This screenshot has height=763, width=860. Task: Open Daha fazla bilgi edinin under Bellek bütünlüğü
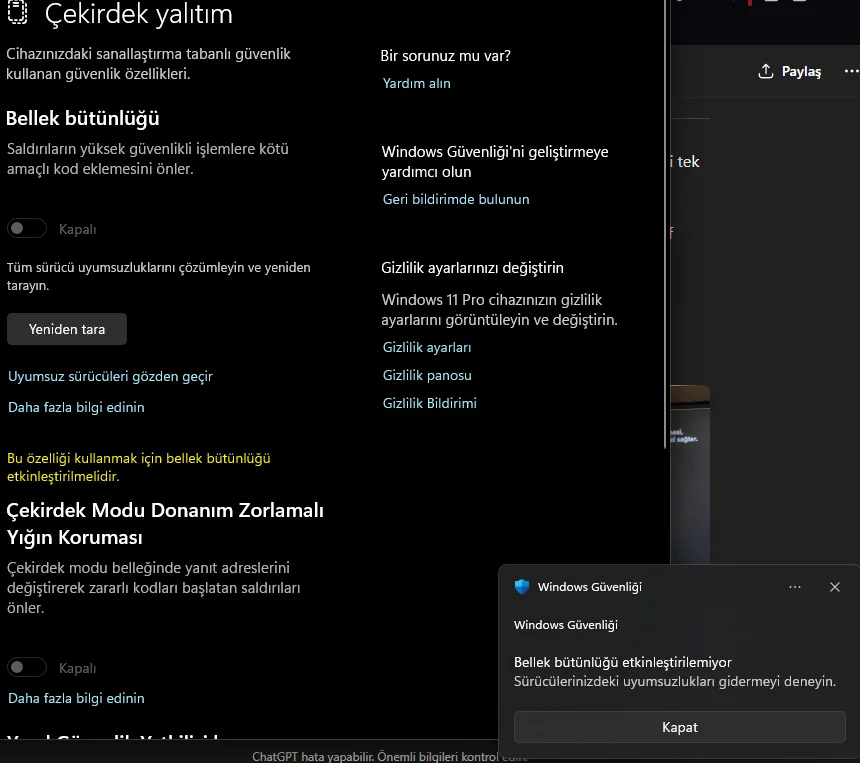click(x=76, y=407)
